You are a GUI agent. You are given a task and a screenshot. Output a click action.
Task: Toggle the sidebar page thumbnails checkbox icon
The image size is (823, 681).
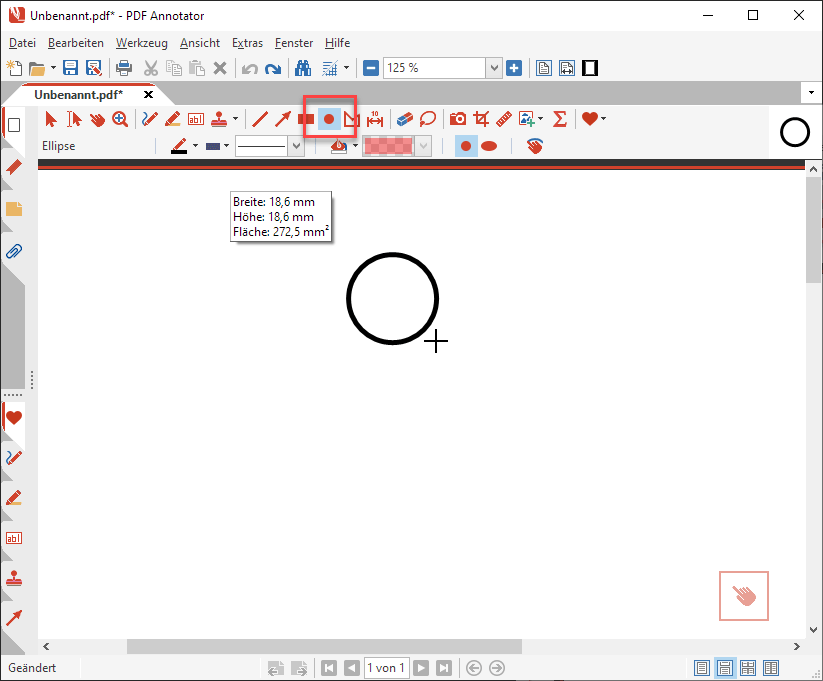pos(14,125)
